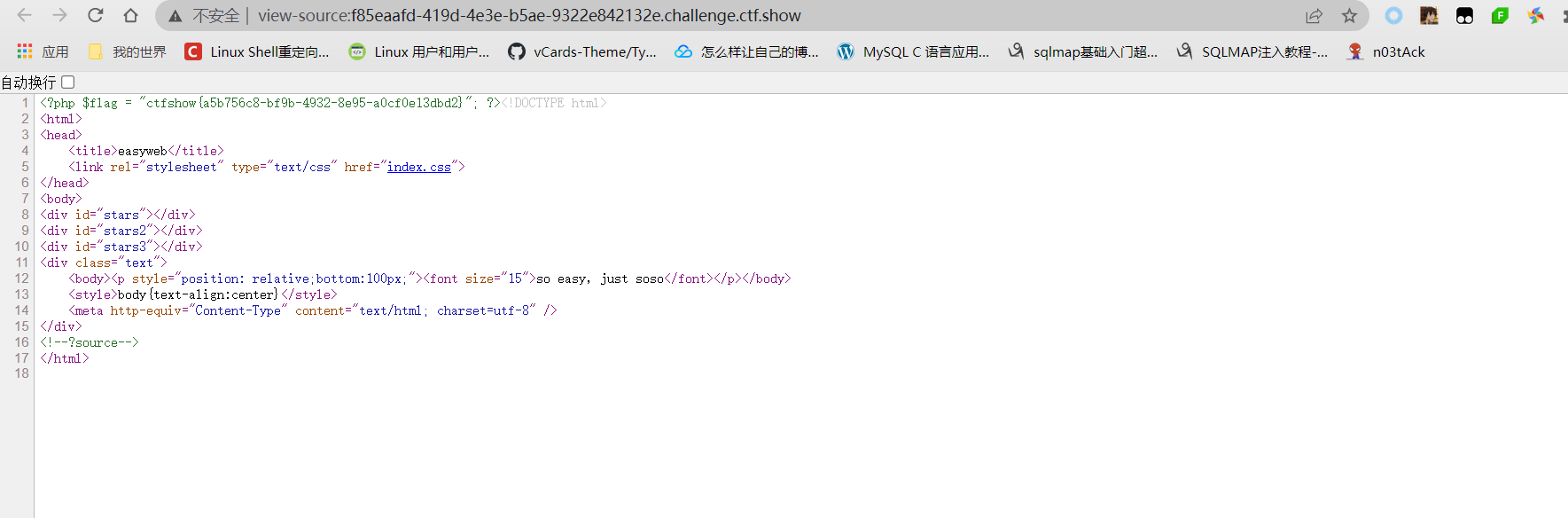
Task: Click the easyweb title text
Action: (143, 151)
